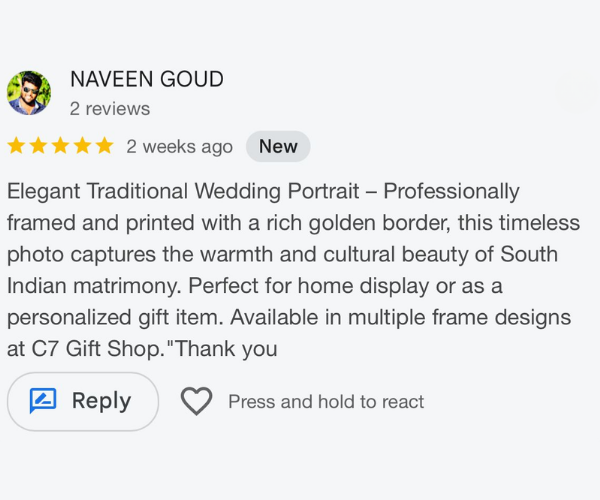Click the third rating star
The height and width of the screenshot is (500, 600).
(x=60, y=146)
